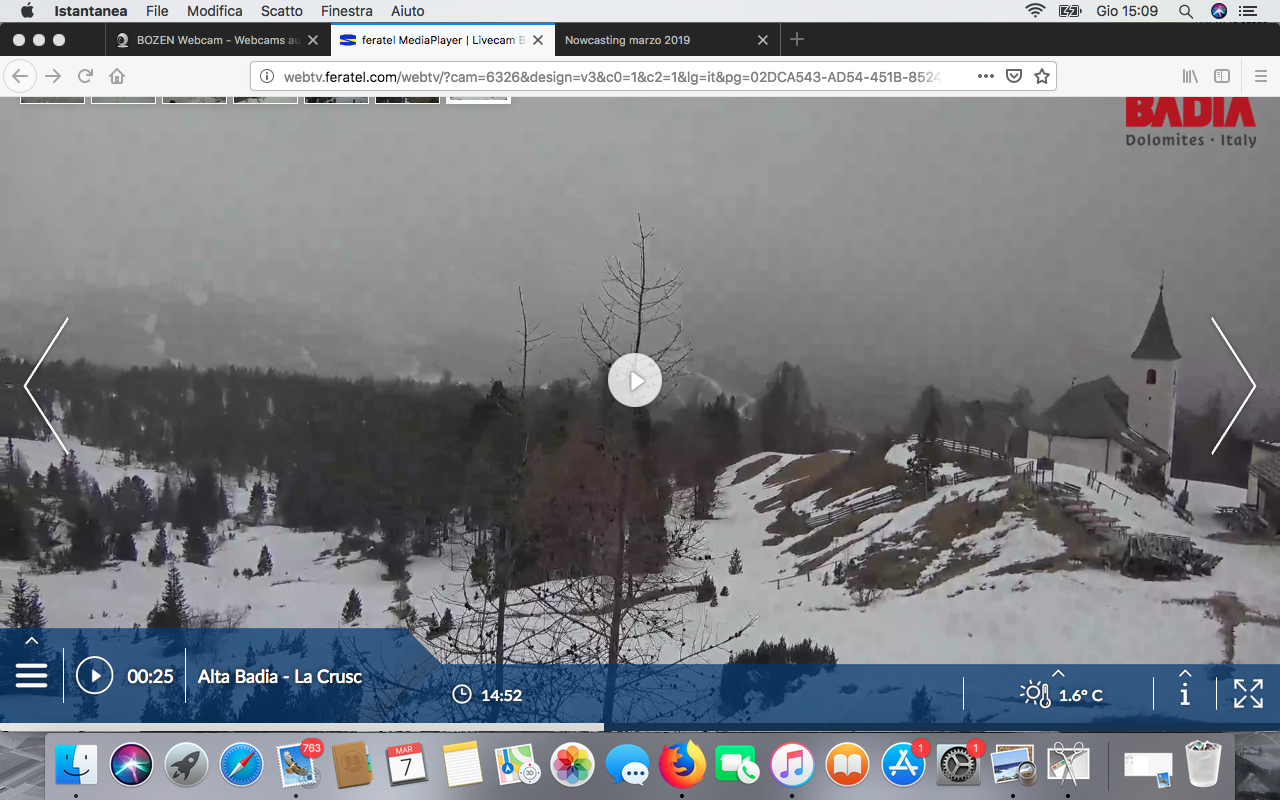Open the info panel via the i icon

(1185, 694)
